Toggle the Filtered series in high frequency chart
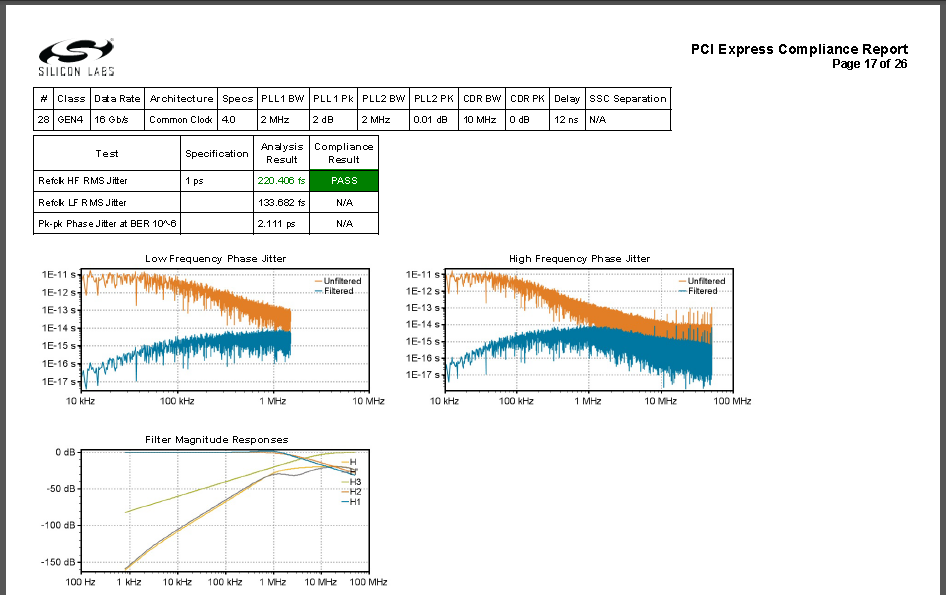The height and width of the screenshot is (595, 946). click(703, 290)
